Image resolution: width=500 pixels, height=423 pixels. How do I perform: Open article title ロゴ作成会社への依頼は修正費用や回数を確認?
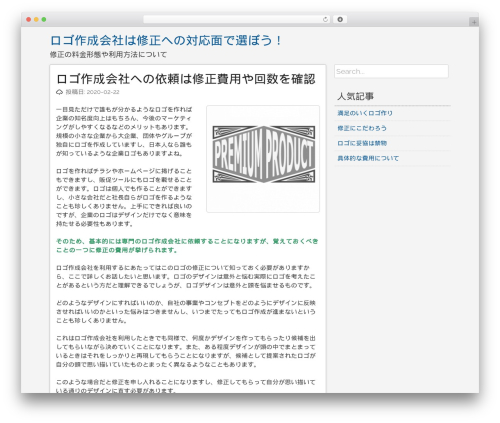(x=186, y=79)
